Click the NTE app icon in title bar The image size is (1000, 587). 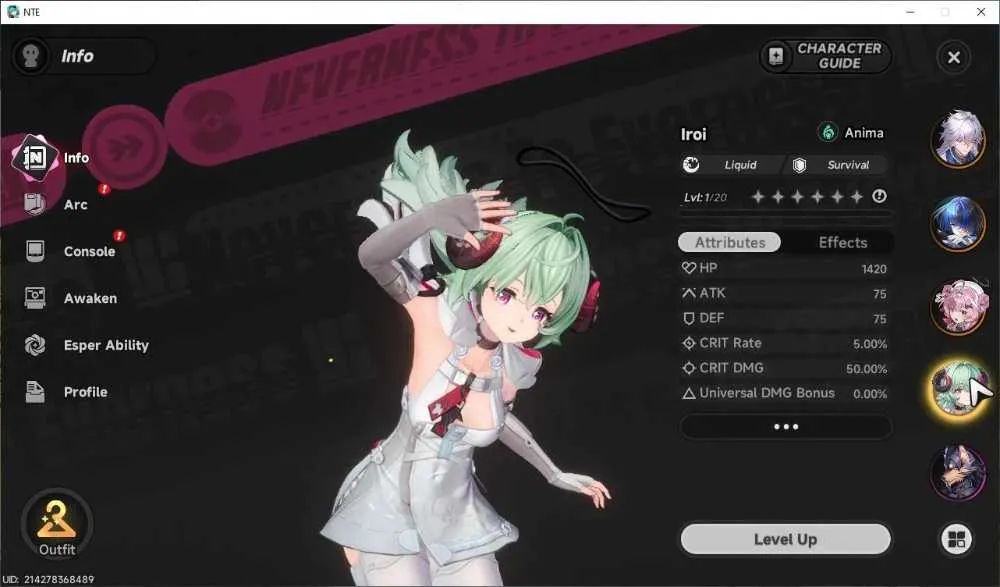pyautogui.click(x=13, y=11)
